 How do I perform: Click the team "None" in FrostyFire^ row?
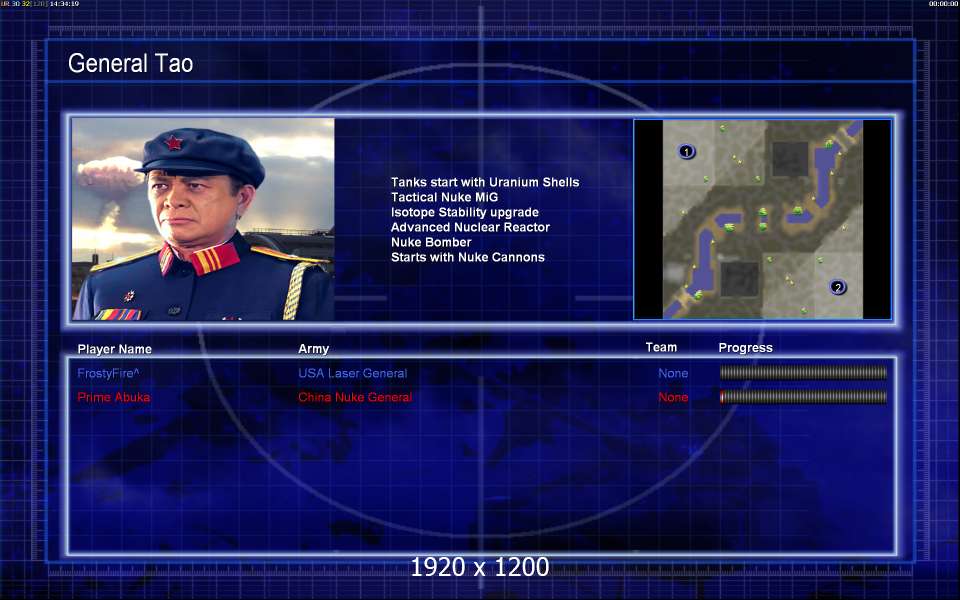pos(673,373)
